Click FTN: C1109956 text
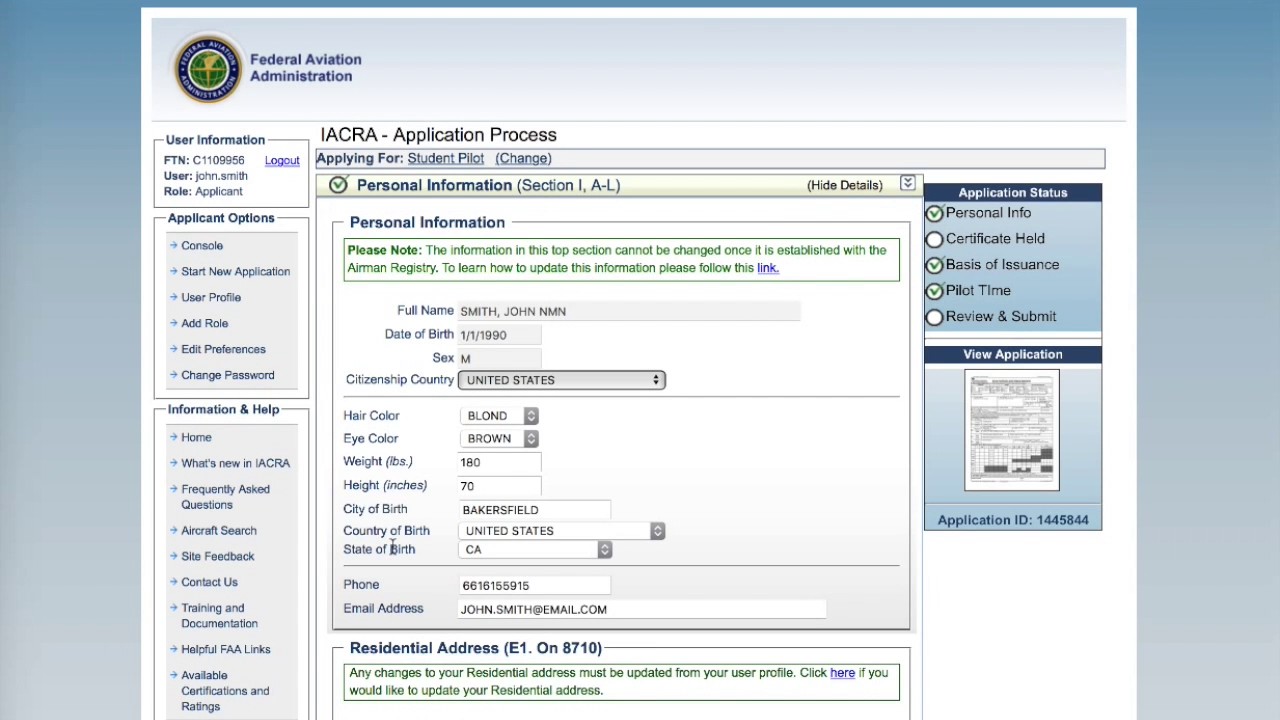Image resolution: width=1280 pixels, height=720 pixels. point(204,160)
